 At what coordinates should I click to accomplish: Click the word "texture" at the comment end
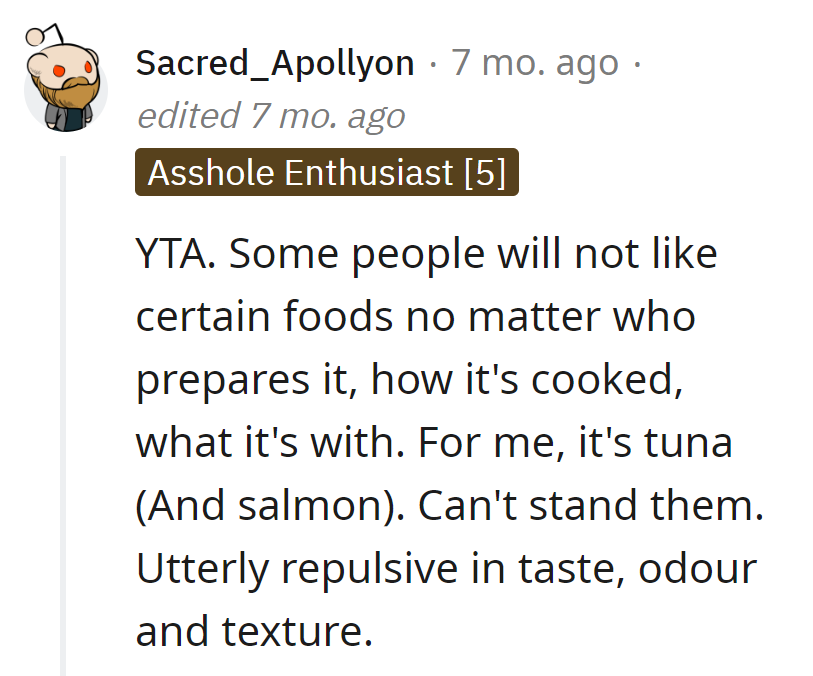(x=299, y=632)
